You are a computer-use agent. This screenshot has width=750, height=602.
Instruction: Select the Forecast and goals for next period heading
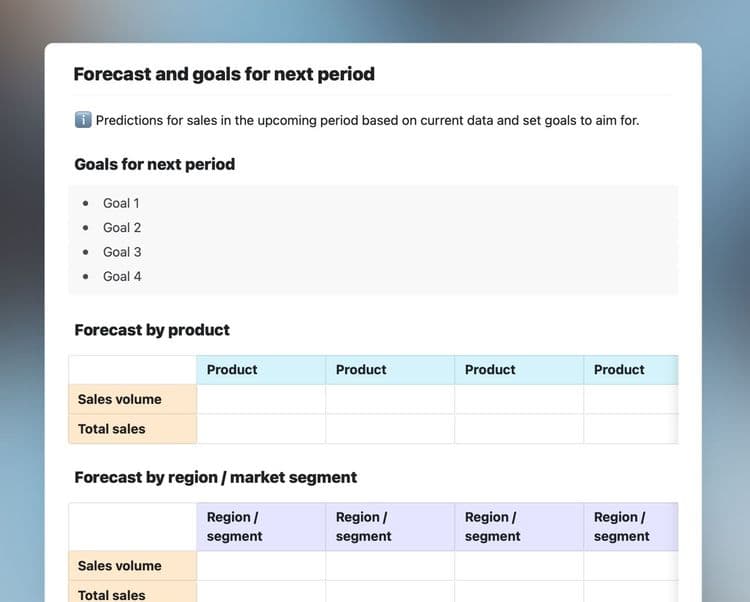tap(224, 74)
